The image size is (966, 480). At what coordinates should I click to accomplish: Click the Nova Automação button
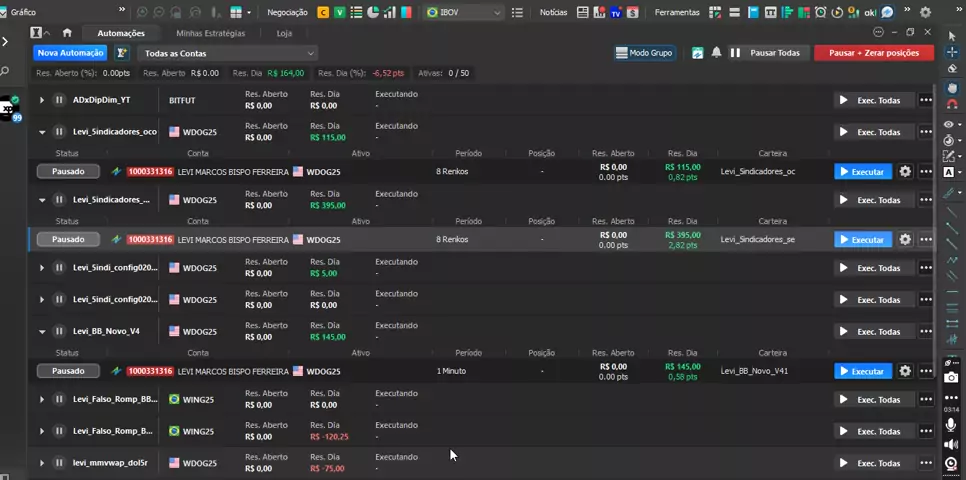point(70,53)
